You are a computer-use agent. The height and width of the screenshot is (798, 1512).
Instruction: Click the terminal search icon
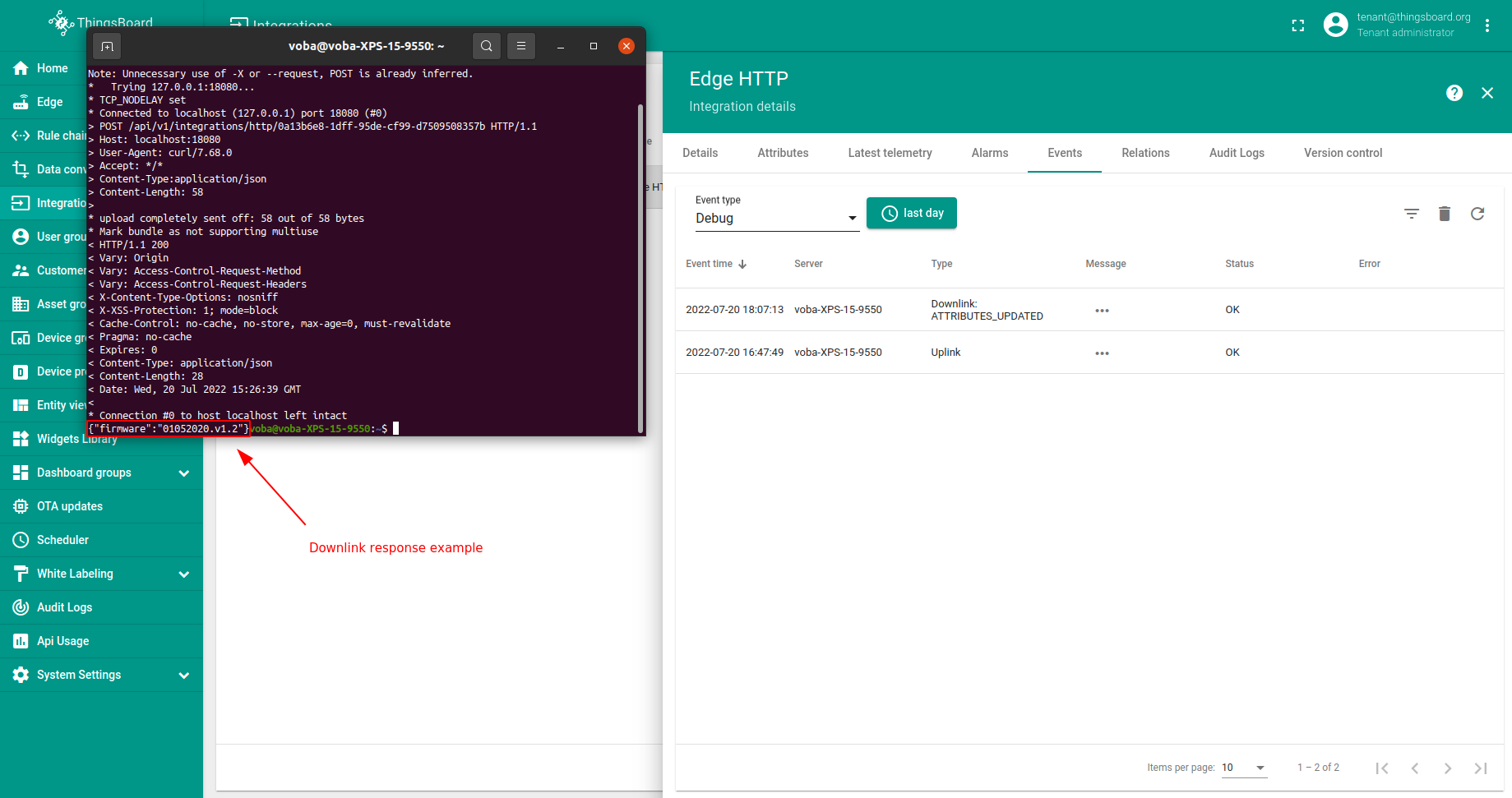tap(487, 46)
